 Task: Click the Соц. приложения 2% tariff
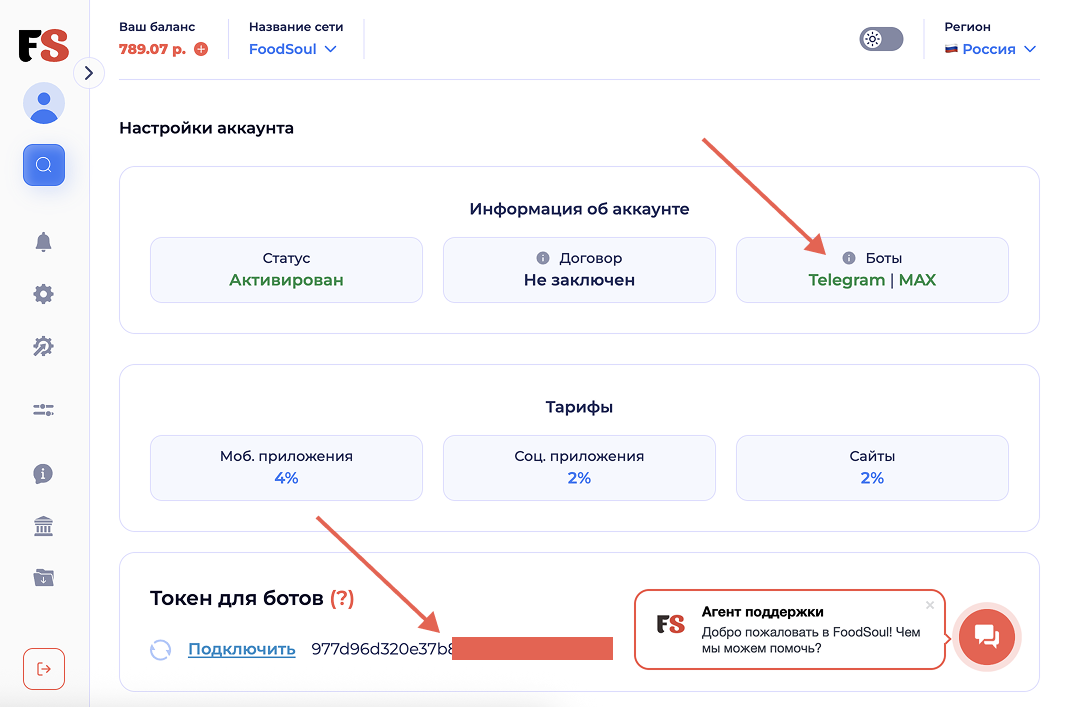(x=579, y=468)
